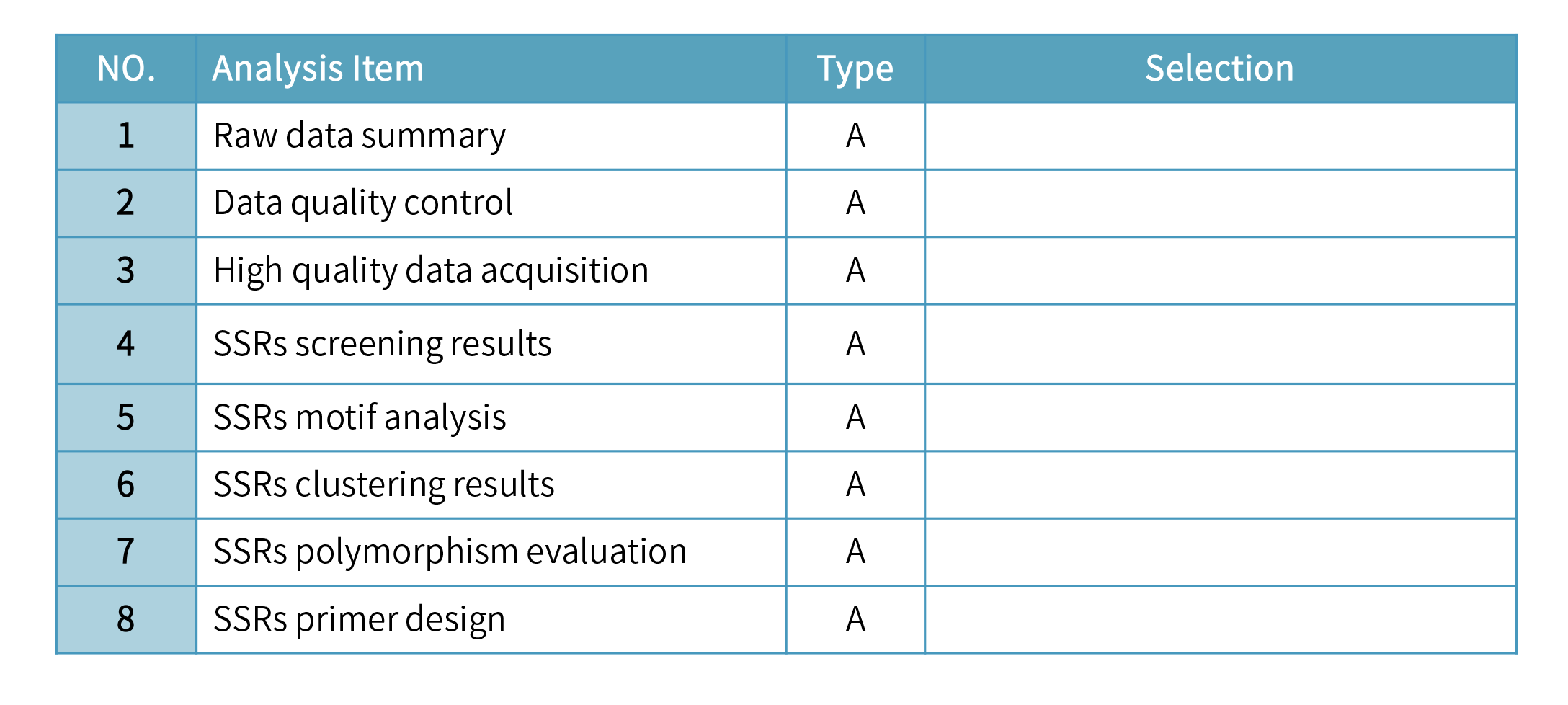Viewport: 1568px width, 705px height.
Task: Click the Selection cell for Data quality control
Action: click(1219, 203)
